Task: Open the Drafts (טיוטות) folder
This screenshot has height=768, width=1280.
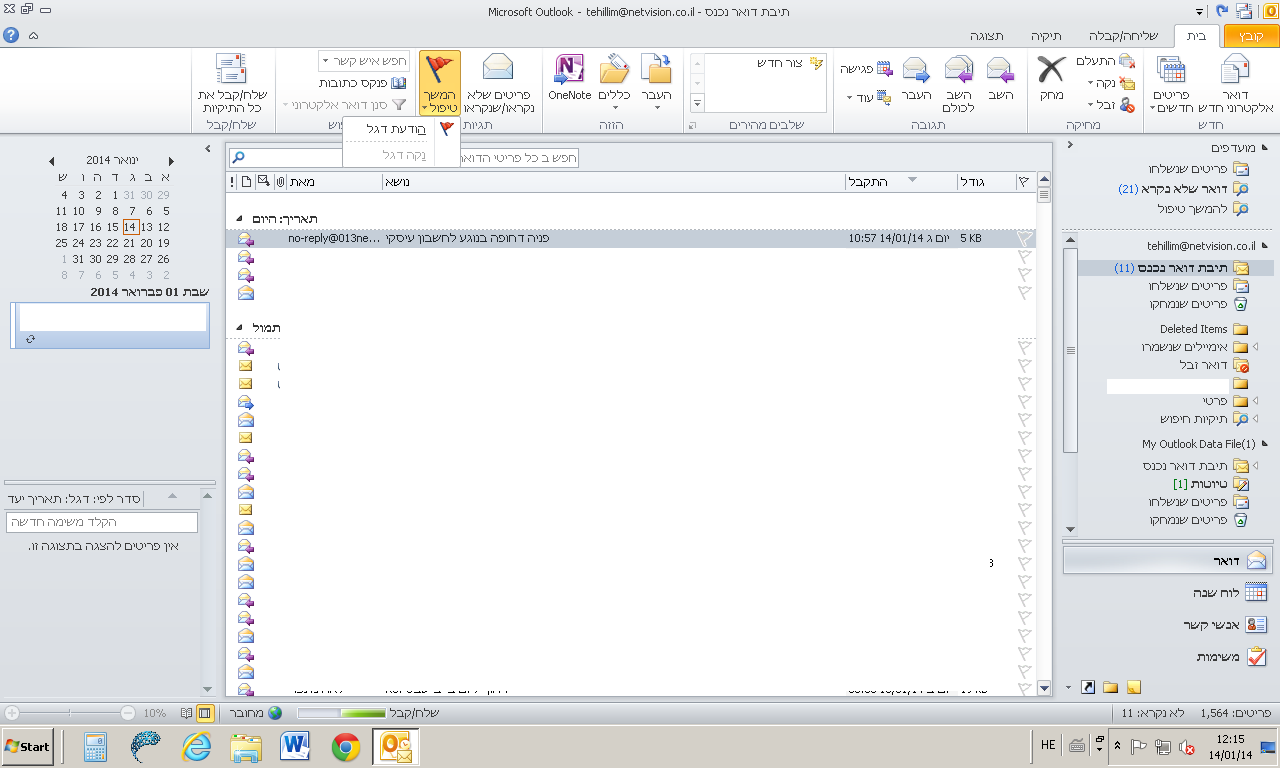Action: 1210,484
